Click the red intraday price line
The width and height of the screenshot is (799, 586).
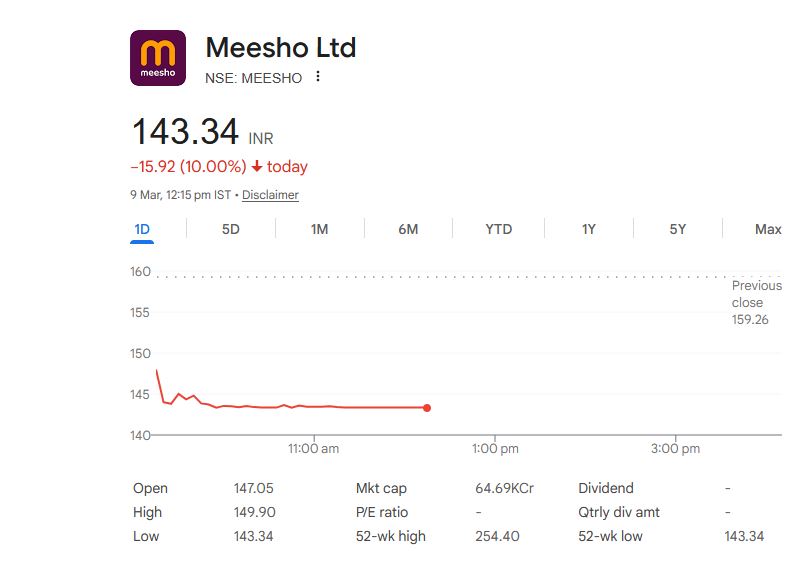click(300, 407)
